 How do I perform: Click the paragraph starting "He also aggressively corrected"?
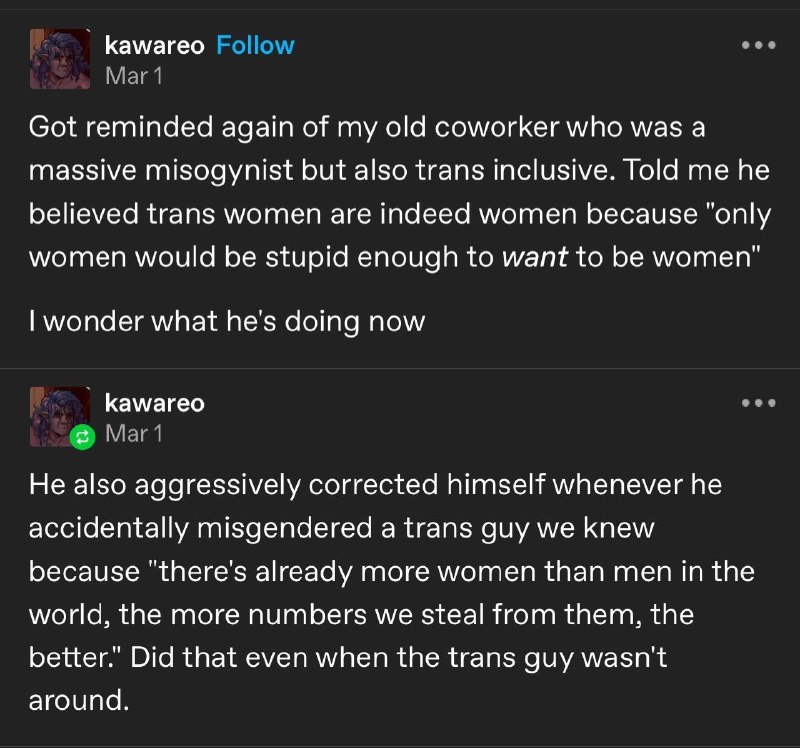coord(391,592)
